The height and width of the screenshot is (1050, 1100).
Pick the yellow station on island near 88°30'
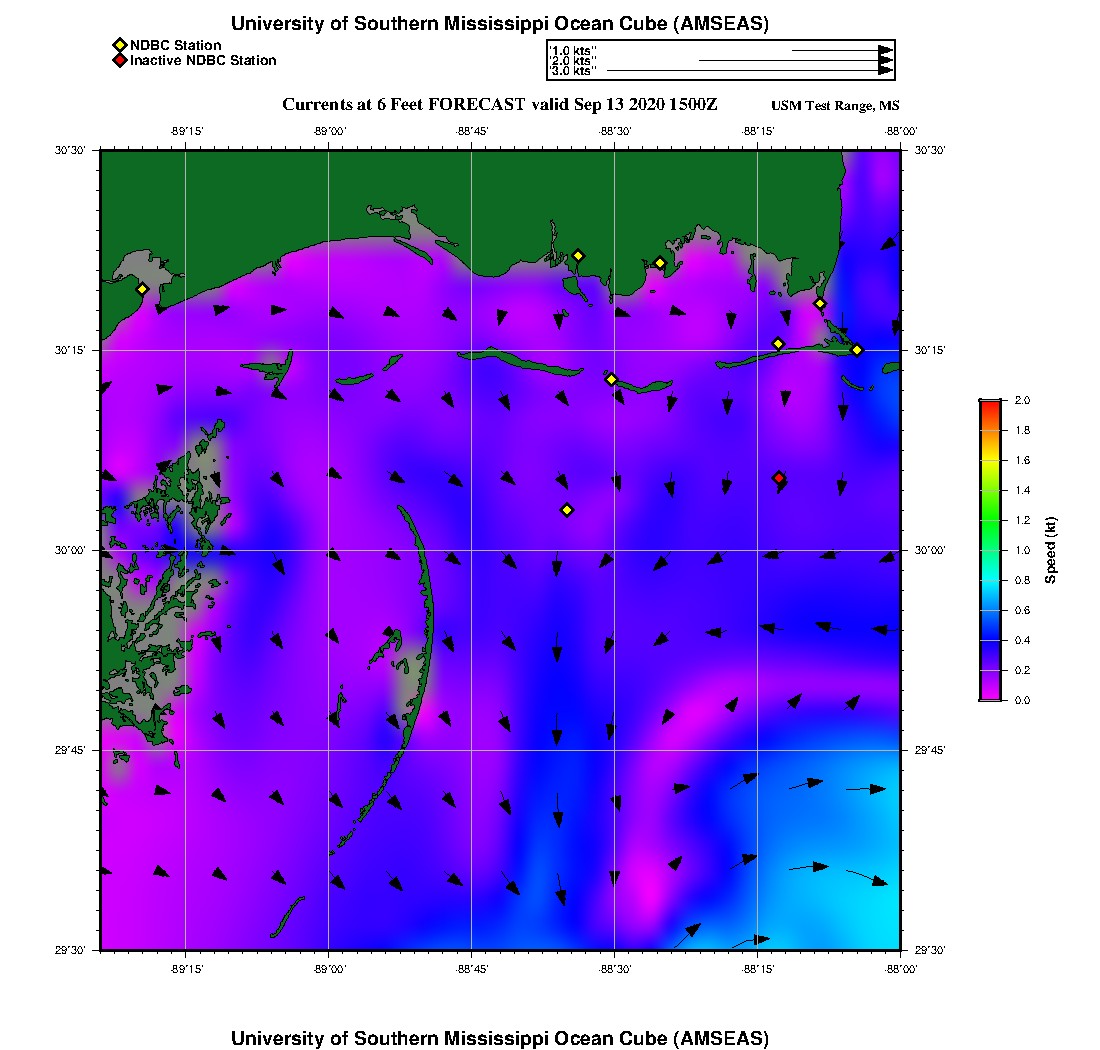point(611,379)
